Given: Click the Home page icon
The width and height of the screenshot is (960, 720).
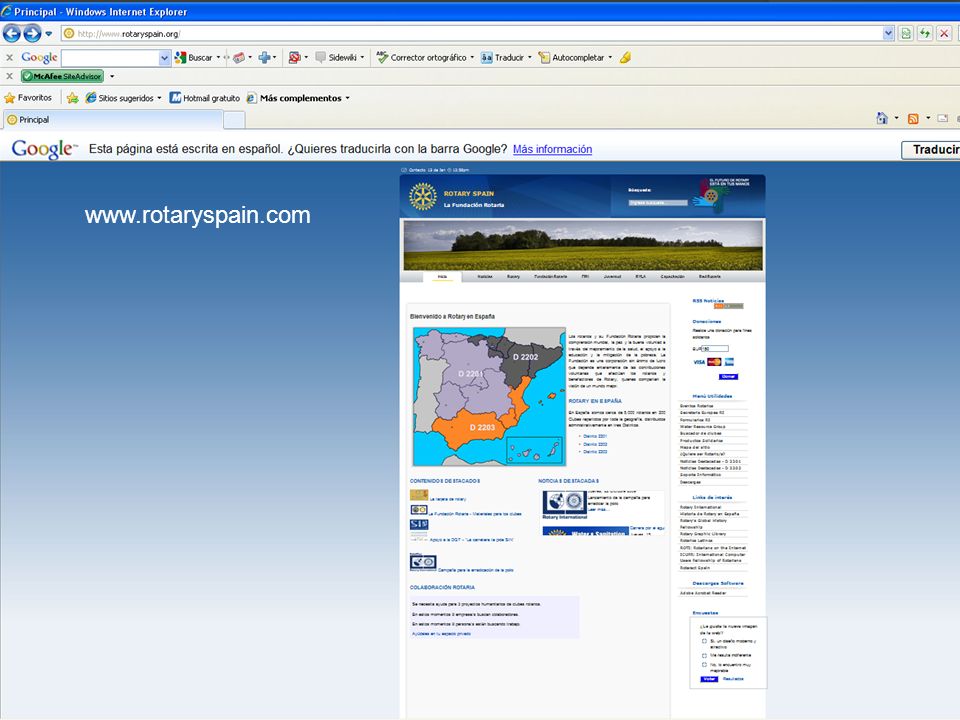Looking at the screenshot, I should point(882,118).
